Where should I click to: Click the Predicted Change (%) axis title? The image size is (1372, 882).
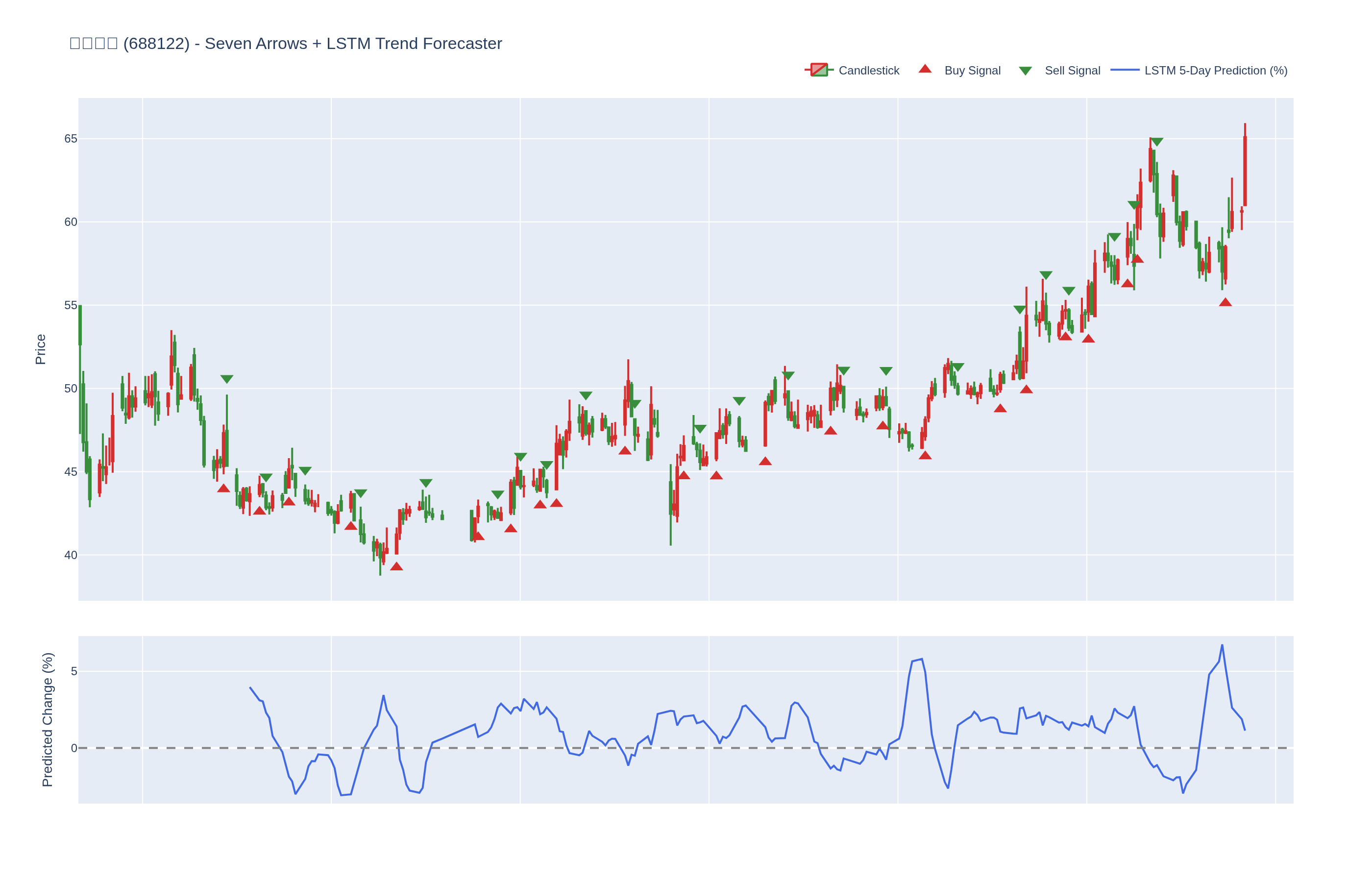(x=47, y=719)
